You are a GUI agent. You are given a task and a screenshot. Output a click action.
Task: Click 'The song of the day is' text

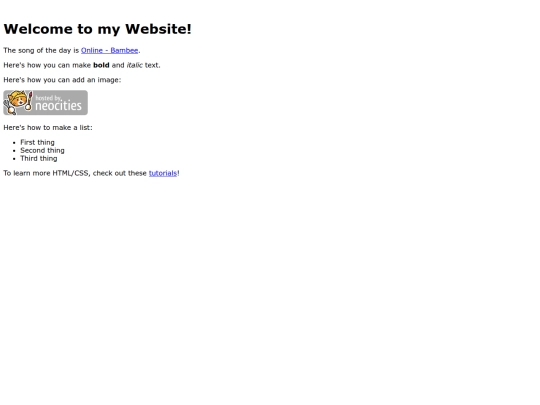(x=41, y=50)
